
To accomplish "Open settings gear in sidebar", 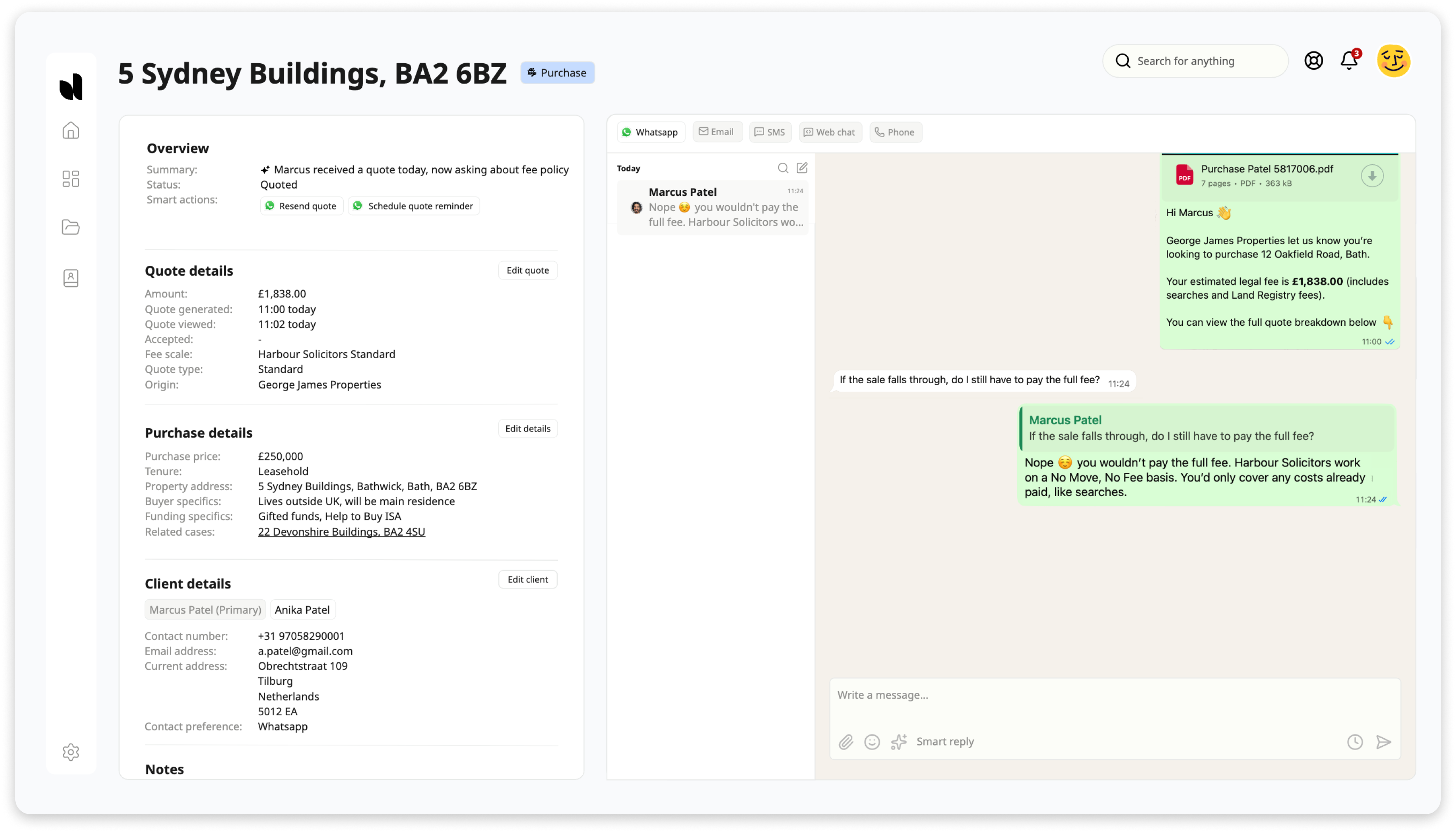I will [x=71, y=752].
